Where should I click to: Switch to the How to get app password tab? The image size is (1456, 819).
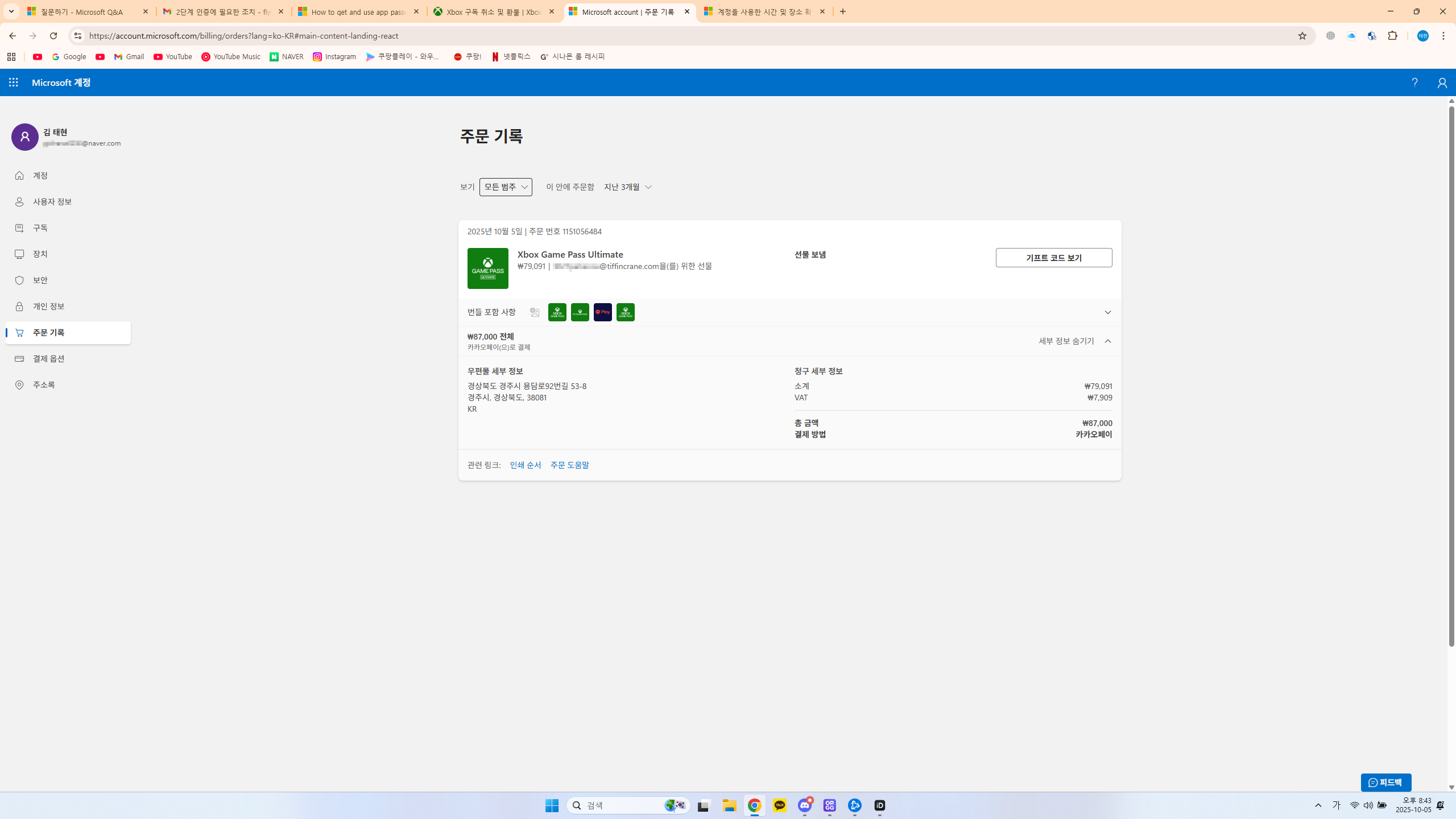[x=353, y=11]
